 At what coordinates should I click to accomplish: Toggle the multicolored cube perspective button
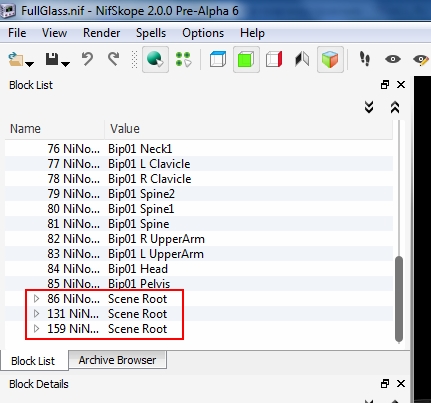tap(330, 60)
